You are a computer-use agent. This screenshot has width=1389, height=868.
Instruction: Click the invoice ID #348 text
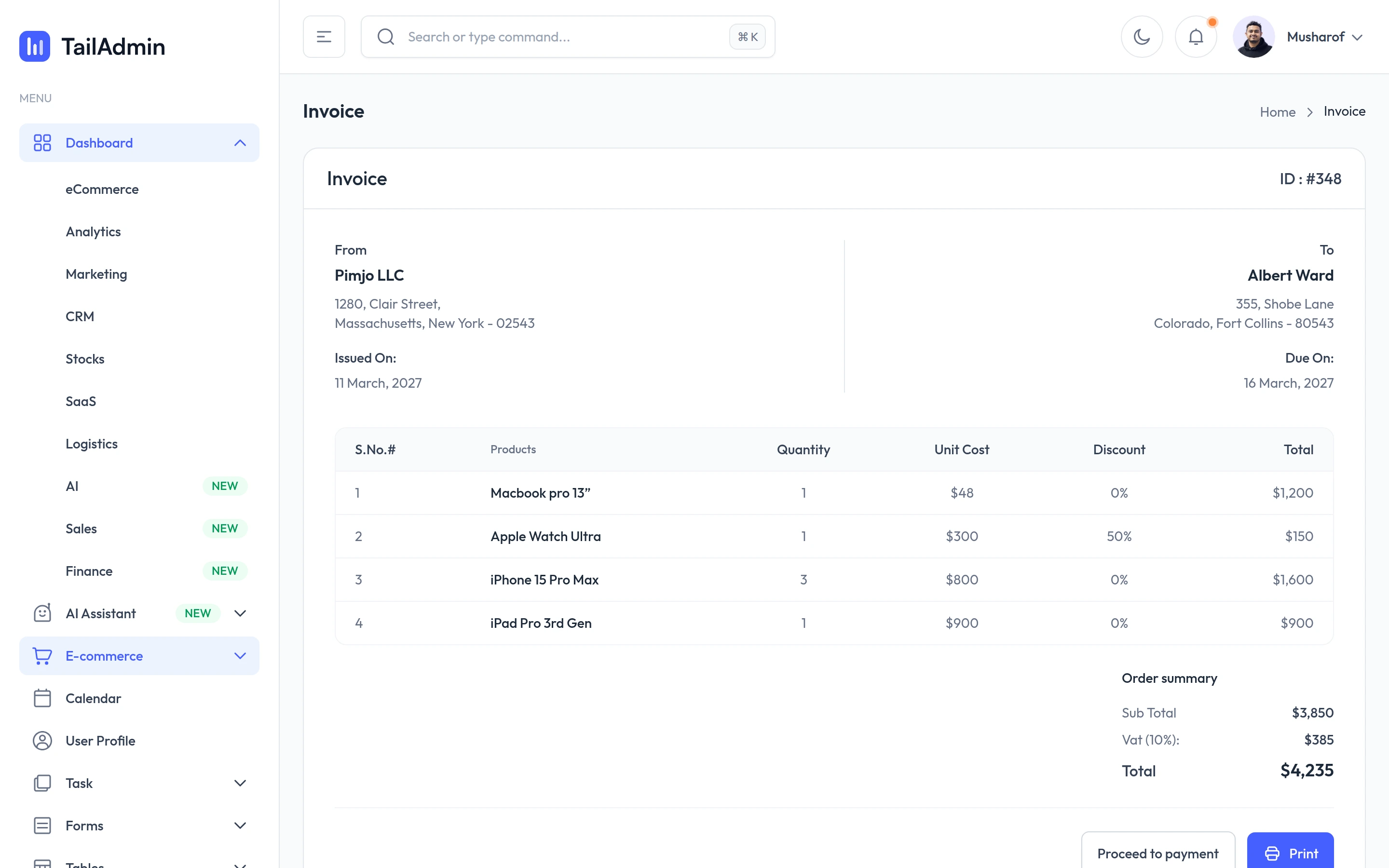[1310, 178]
